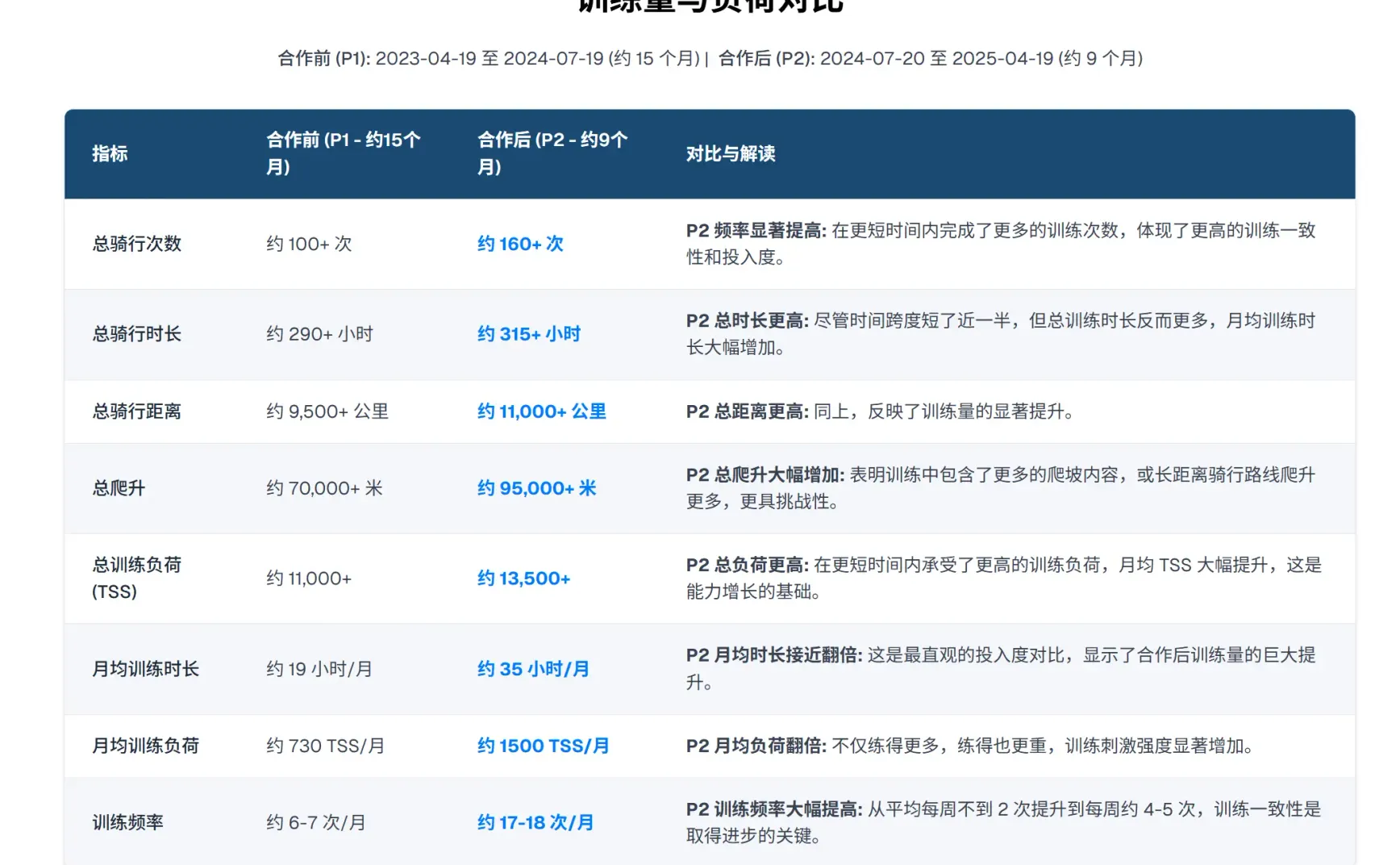
Task: Select the '总爬升' row label
Action: (119, 488)
